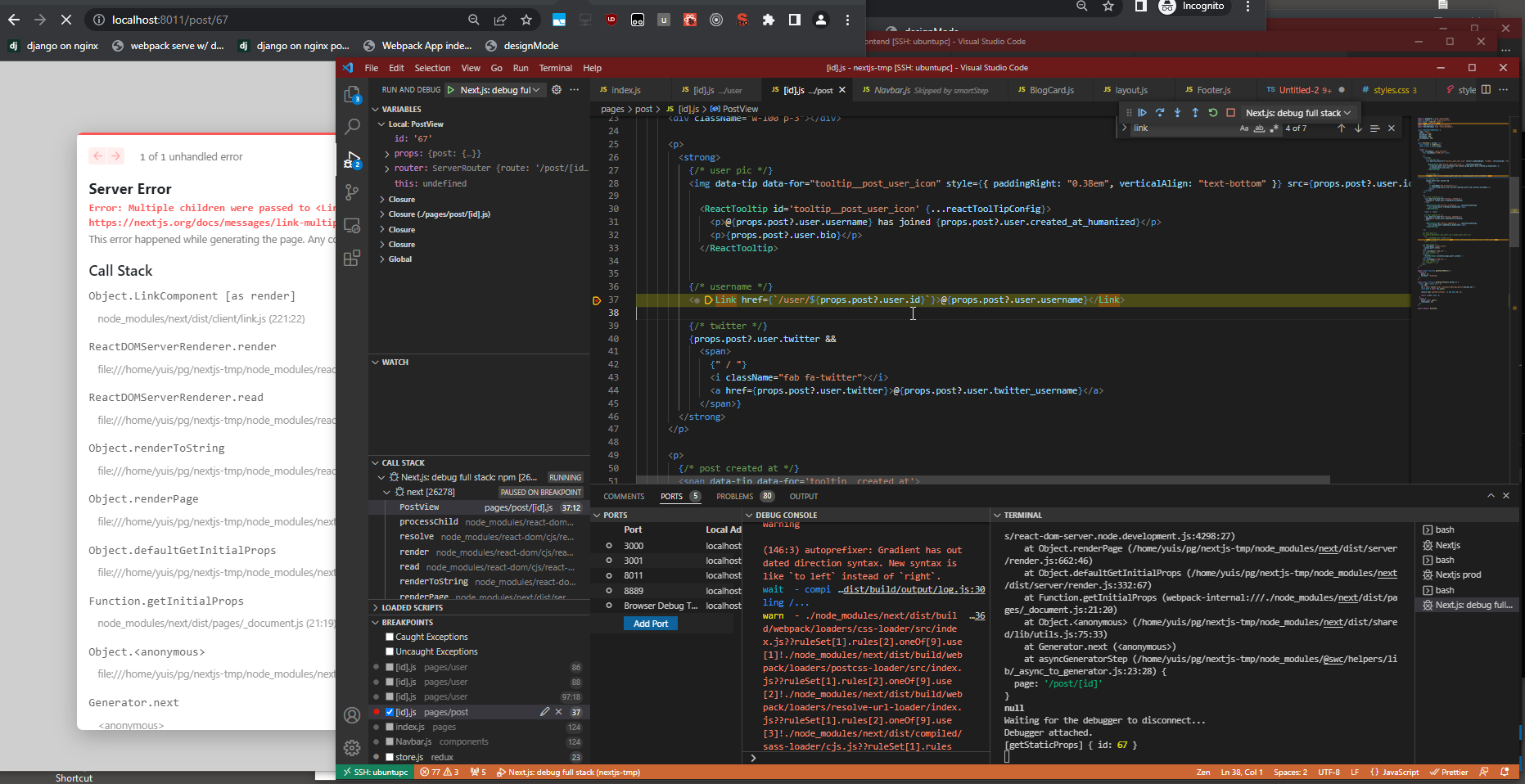
Task: Enable the Caught Exceptions breakpoint checkbox
Action: tap(390, 637)
